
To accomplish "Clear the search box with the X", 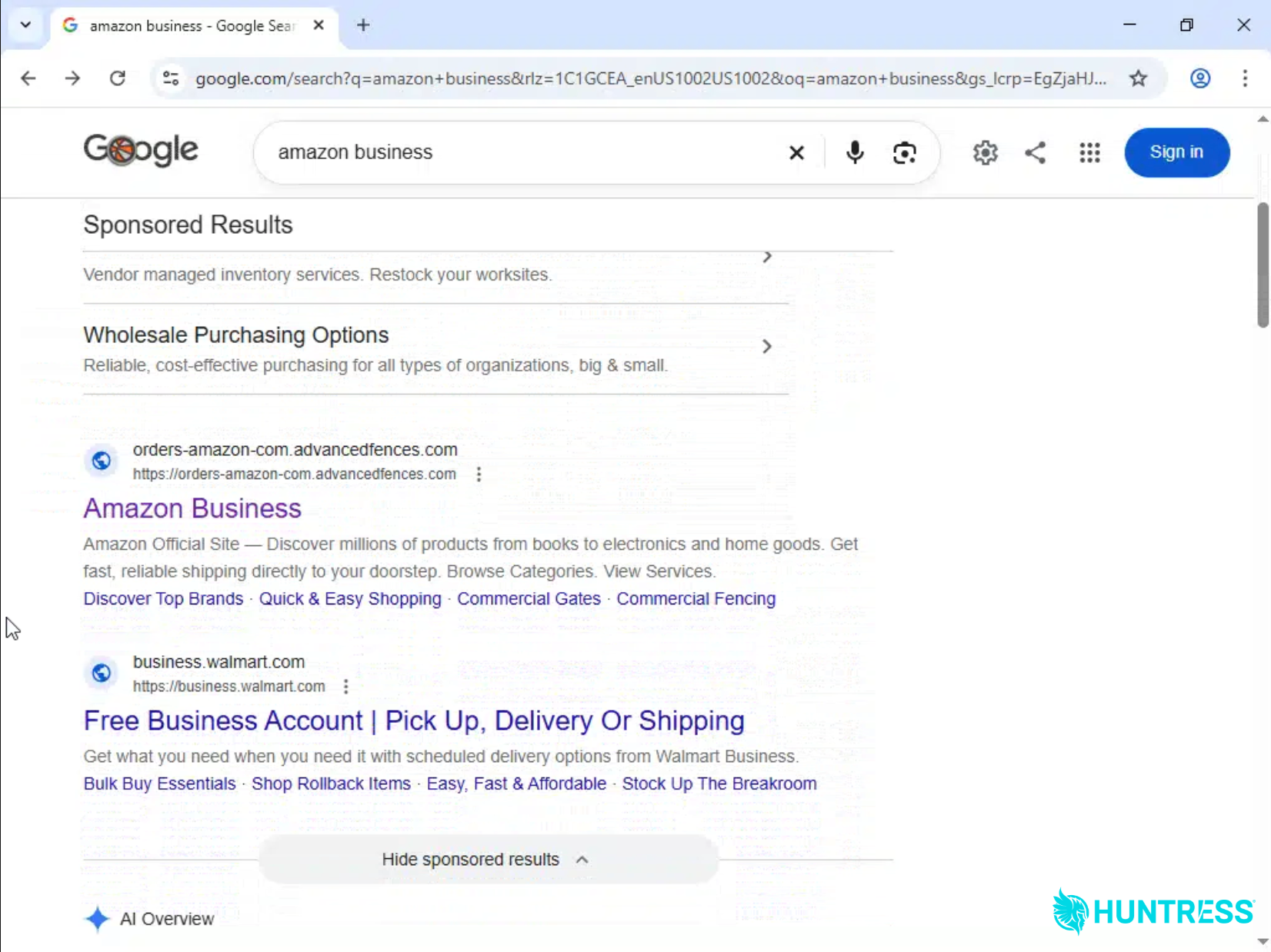I will pos(796,153).
